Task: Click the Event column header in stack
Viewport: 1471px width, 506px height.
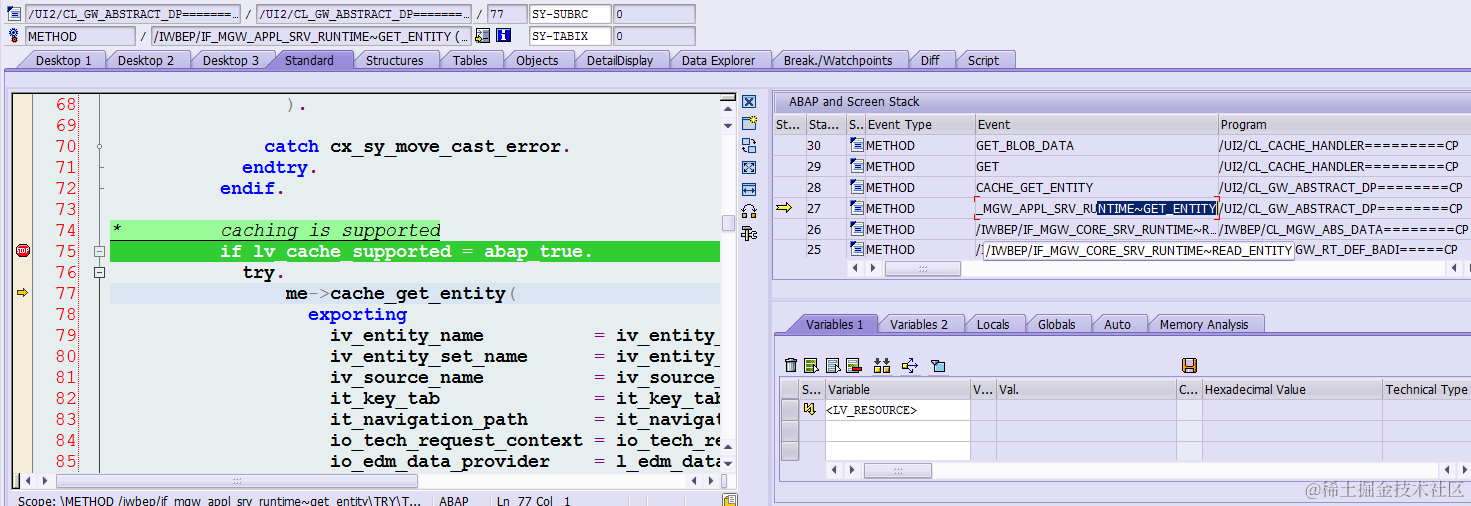Action: click(x=1096, y=124)
